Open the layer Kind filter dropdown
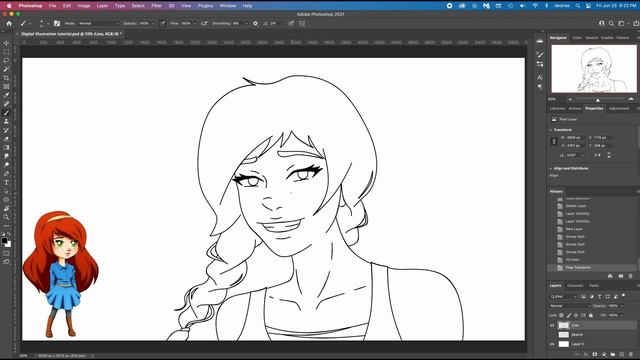Viewport: 640px width, 360px height. (x=564, y=296)
